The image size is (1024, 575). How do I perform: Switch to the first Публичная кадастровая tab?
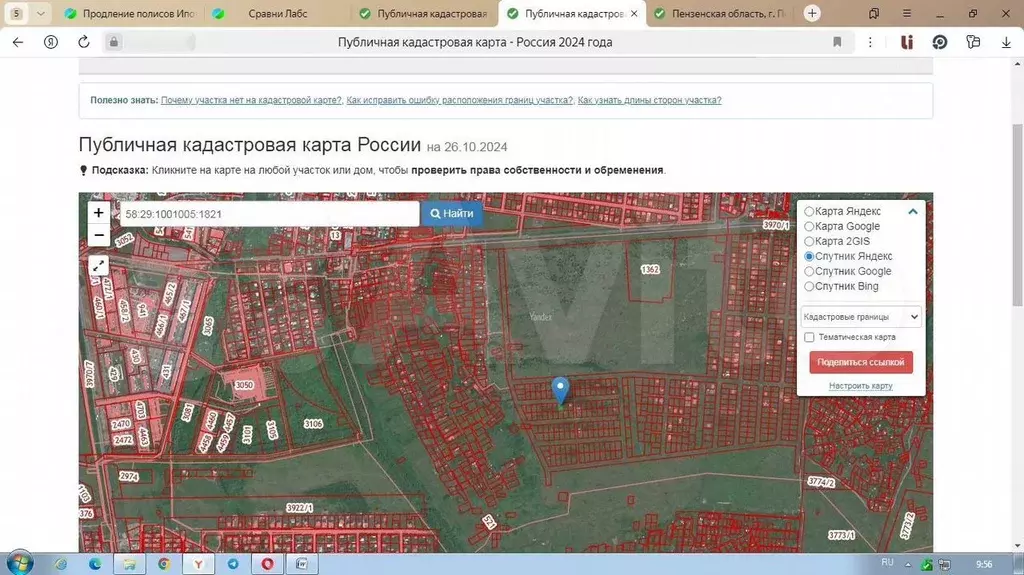(x=424, y=13)
